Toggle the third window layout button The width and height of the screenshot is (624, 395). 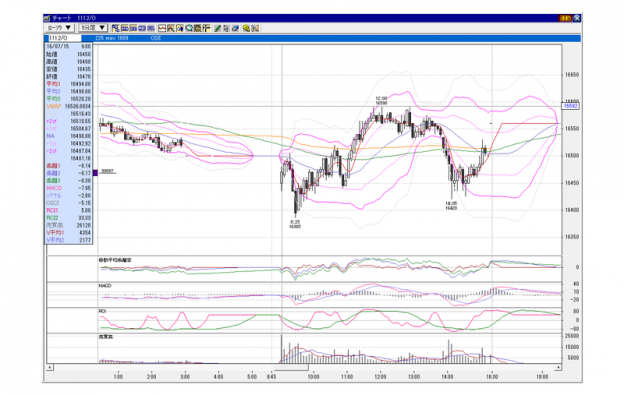coord(133,28)
